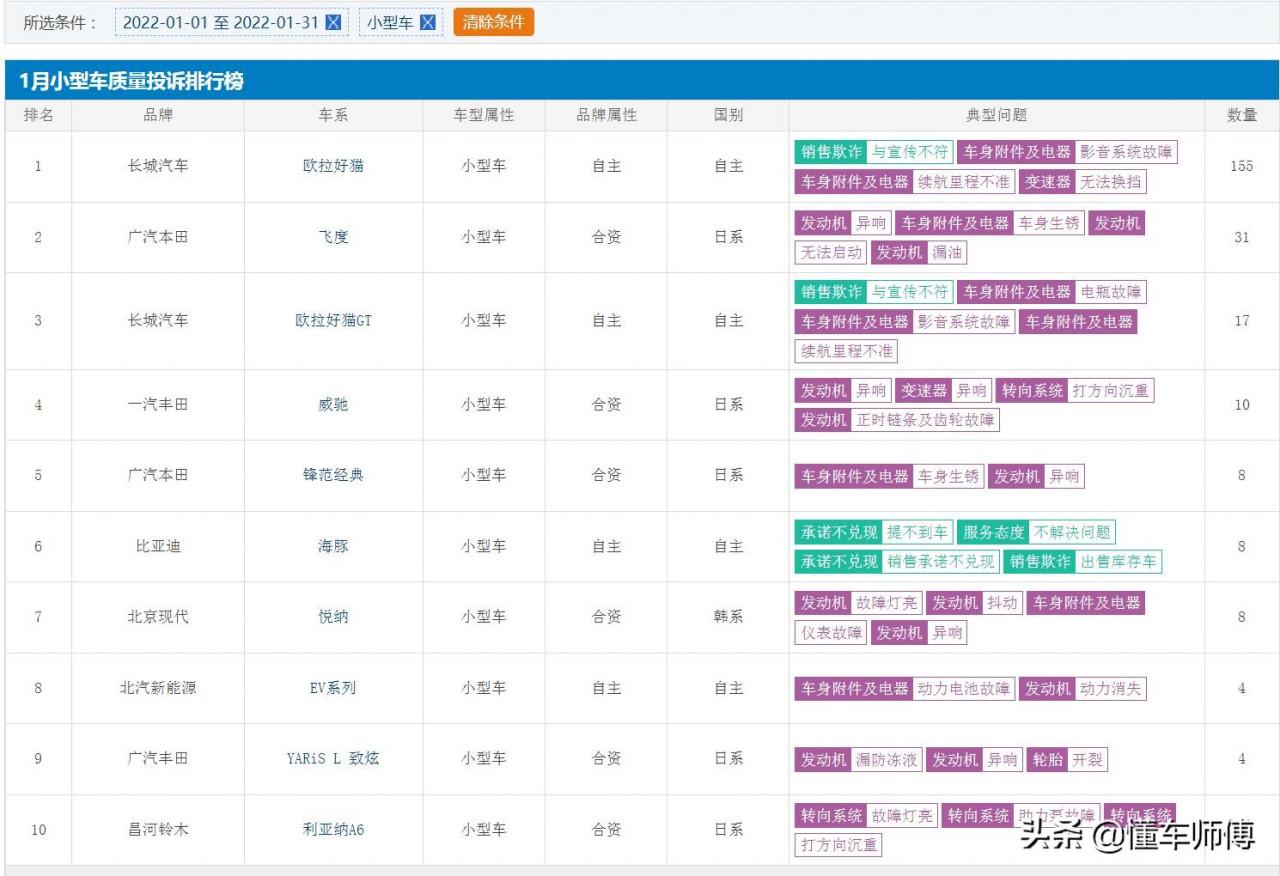
Task: Select the 威驰 series link
Action: (333, 405)
